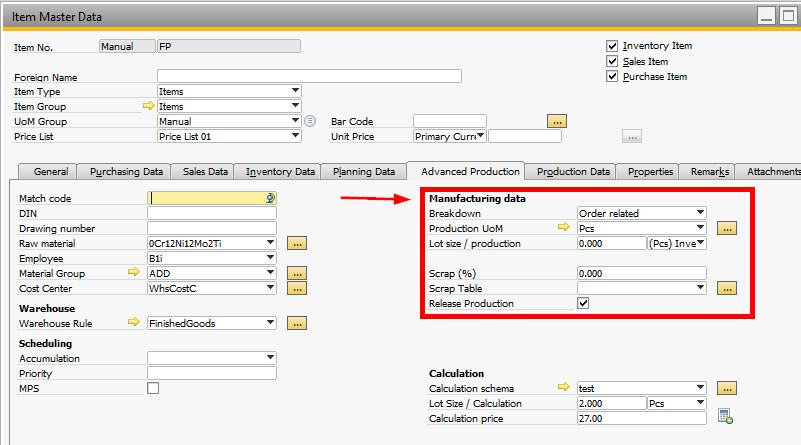This screenshot has height=445, width=801.
Task: Open the Scrap Table browse button
Action: point(727,288)
